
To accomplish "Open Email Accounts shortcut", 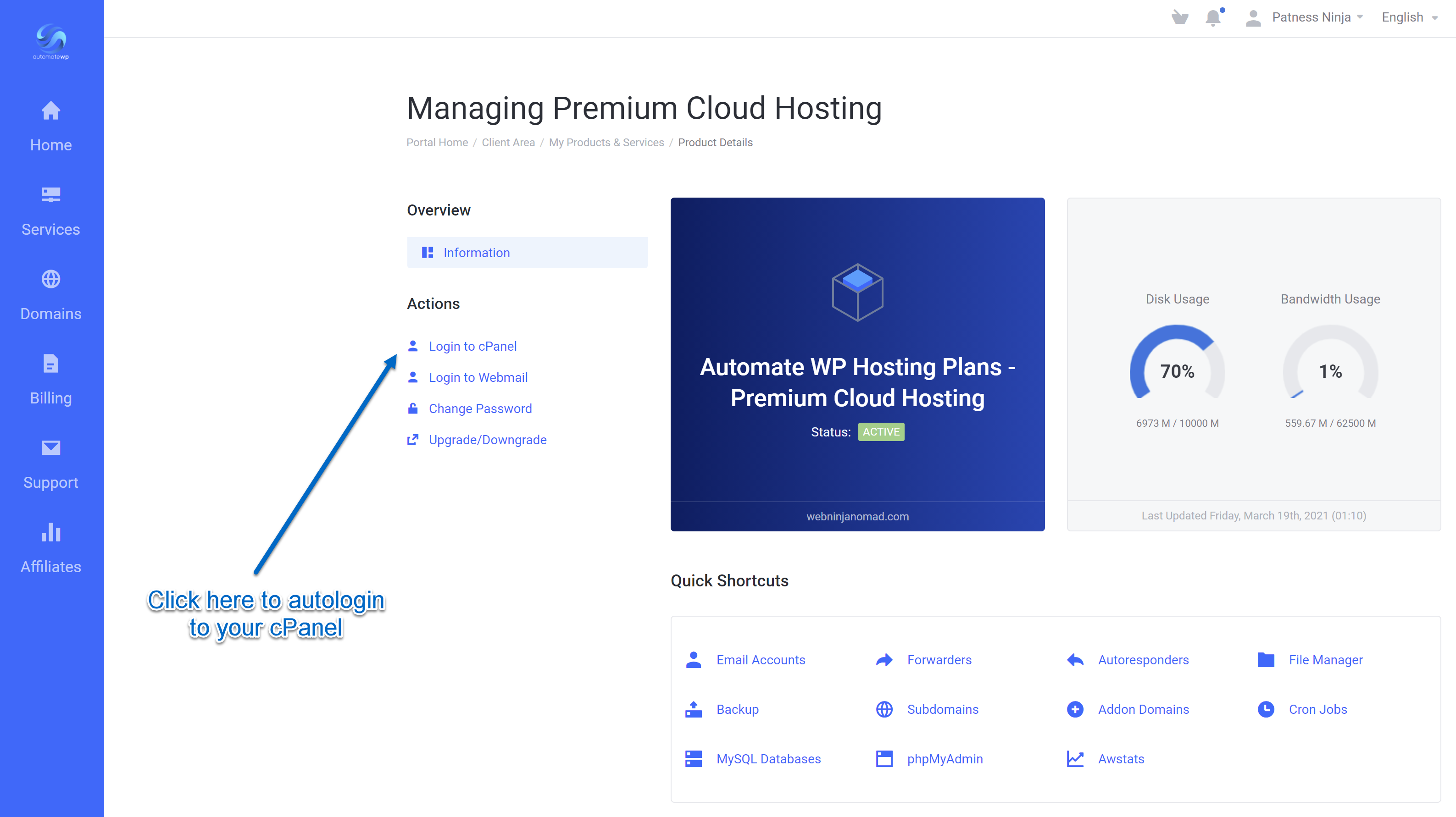I will [761, 659].
